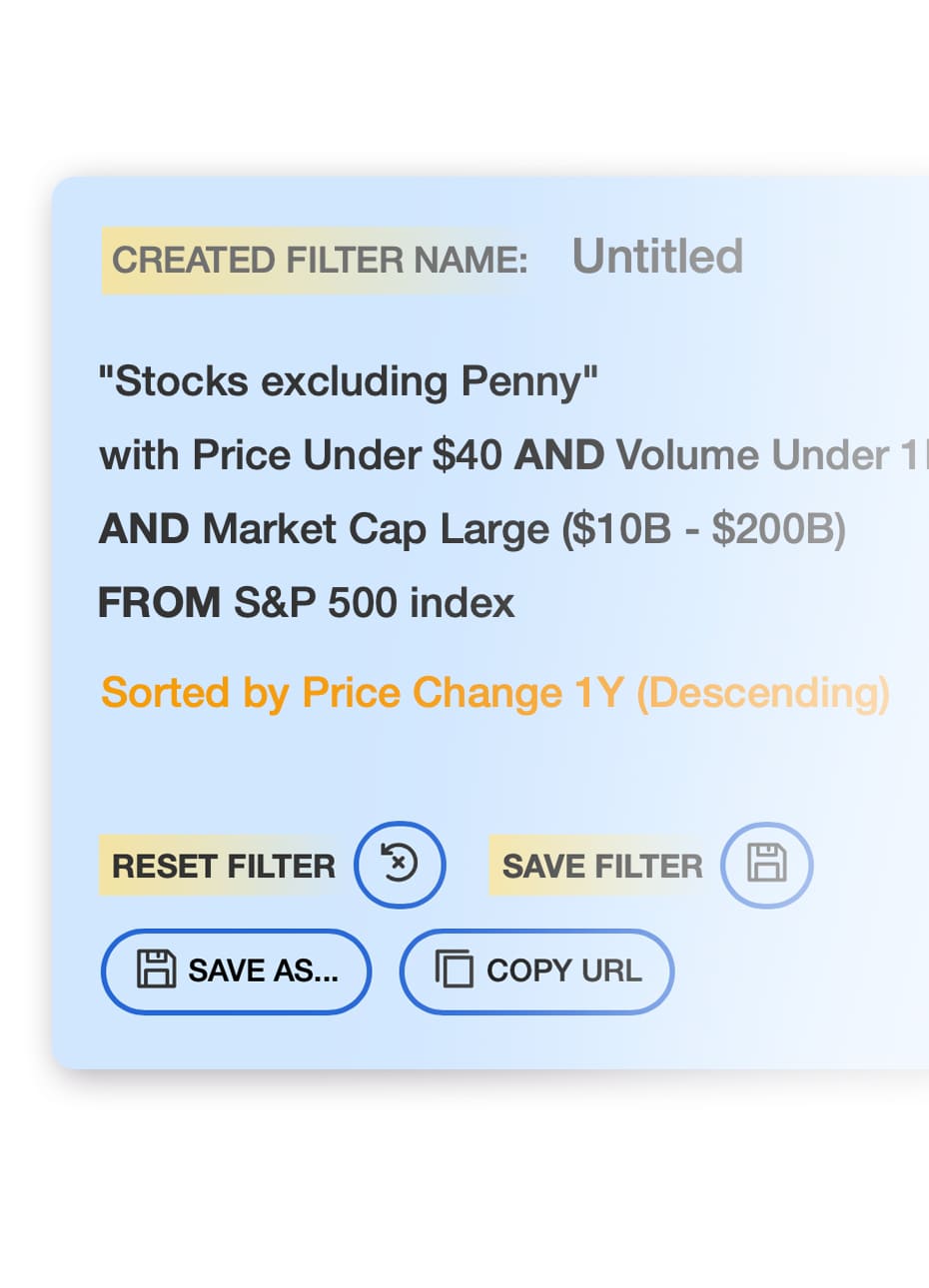Viewport: 929px width, 1288px height.
Task: Click the S&P 500 index source
Action: tap(374, 603)
